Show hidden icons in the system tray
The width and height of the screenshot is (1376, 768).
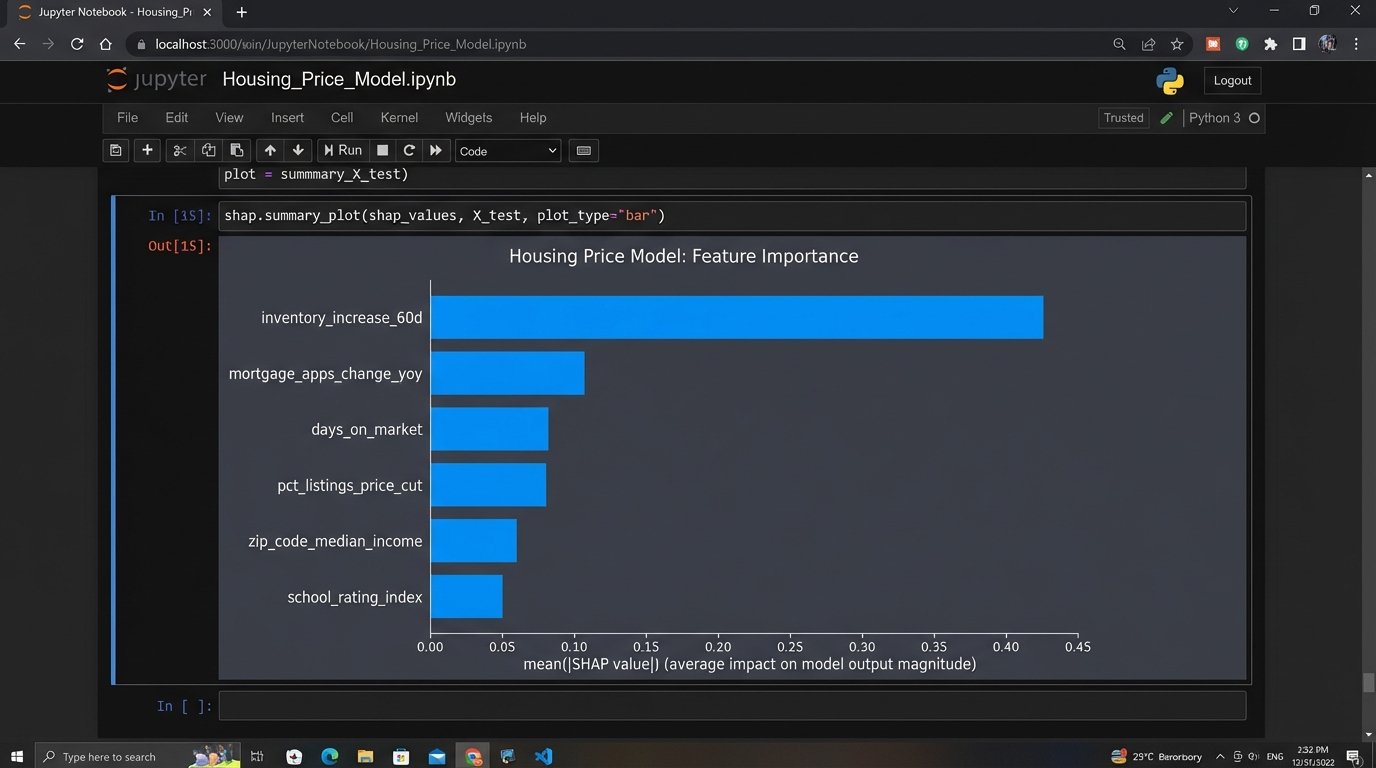[x=1220, y=757]
